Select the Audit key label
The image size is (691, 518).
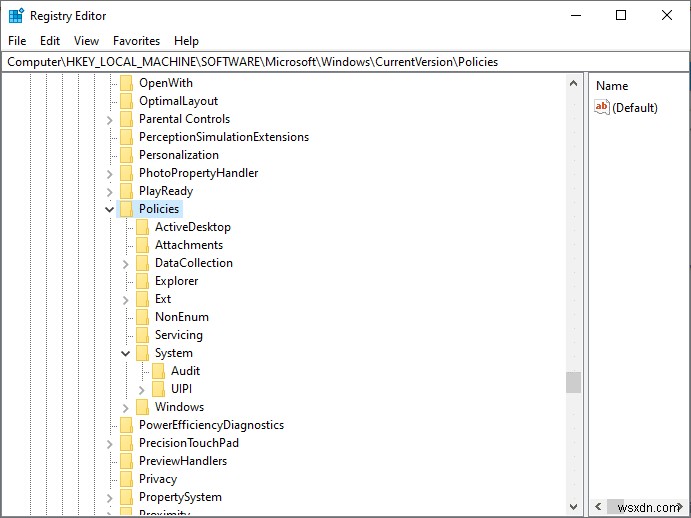[x=185, y=371]
